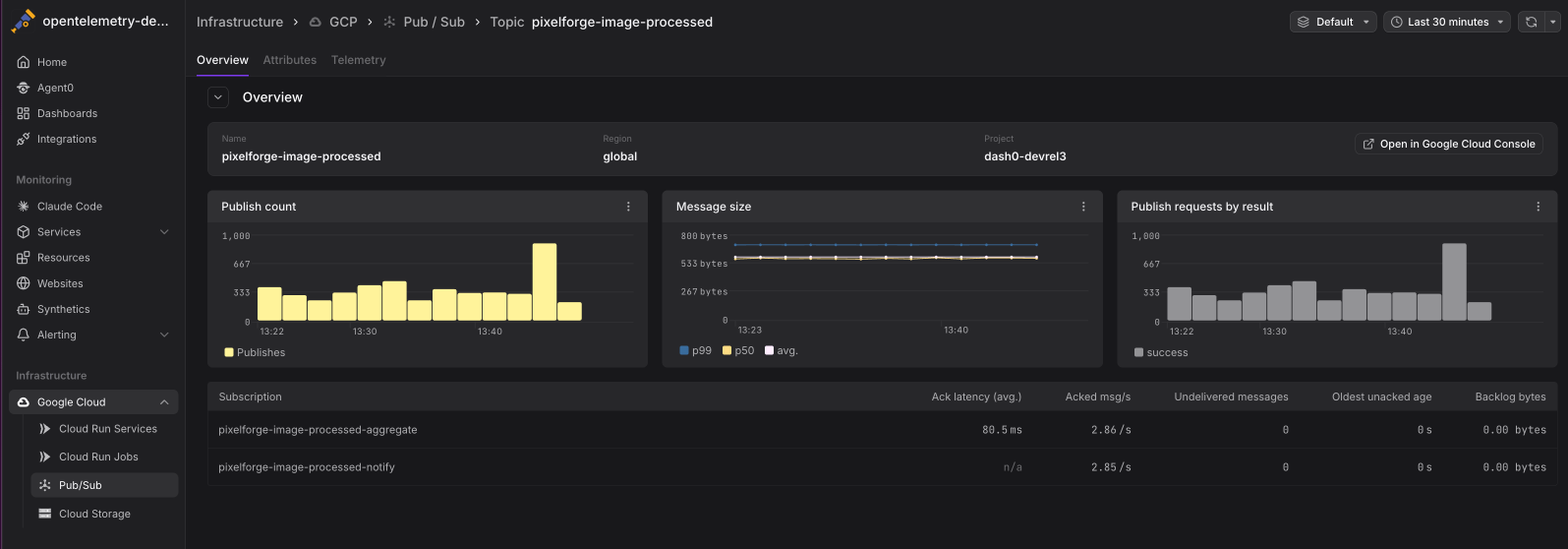This screenshot has height=549, width=1568.
Task: Click tallest gray bar in Publish requests chart
Action: pyautogui.click(x=1454, y=281)
